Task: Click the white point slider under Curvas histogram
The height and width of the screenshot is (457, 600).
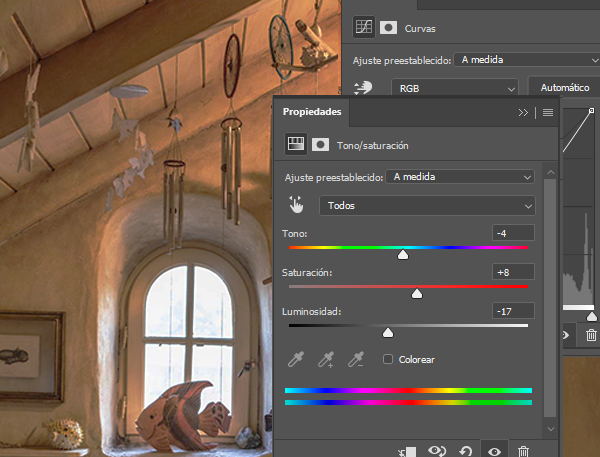Action: [592, 316]
